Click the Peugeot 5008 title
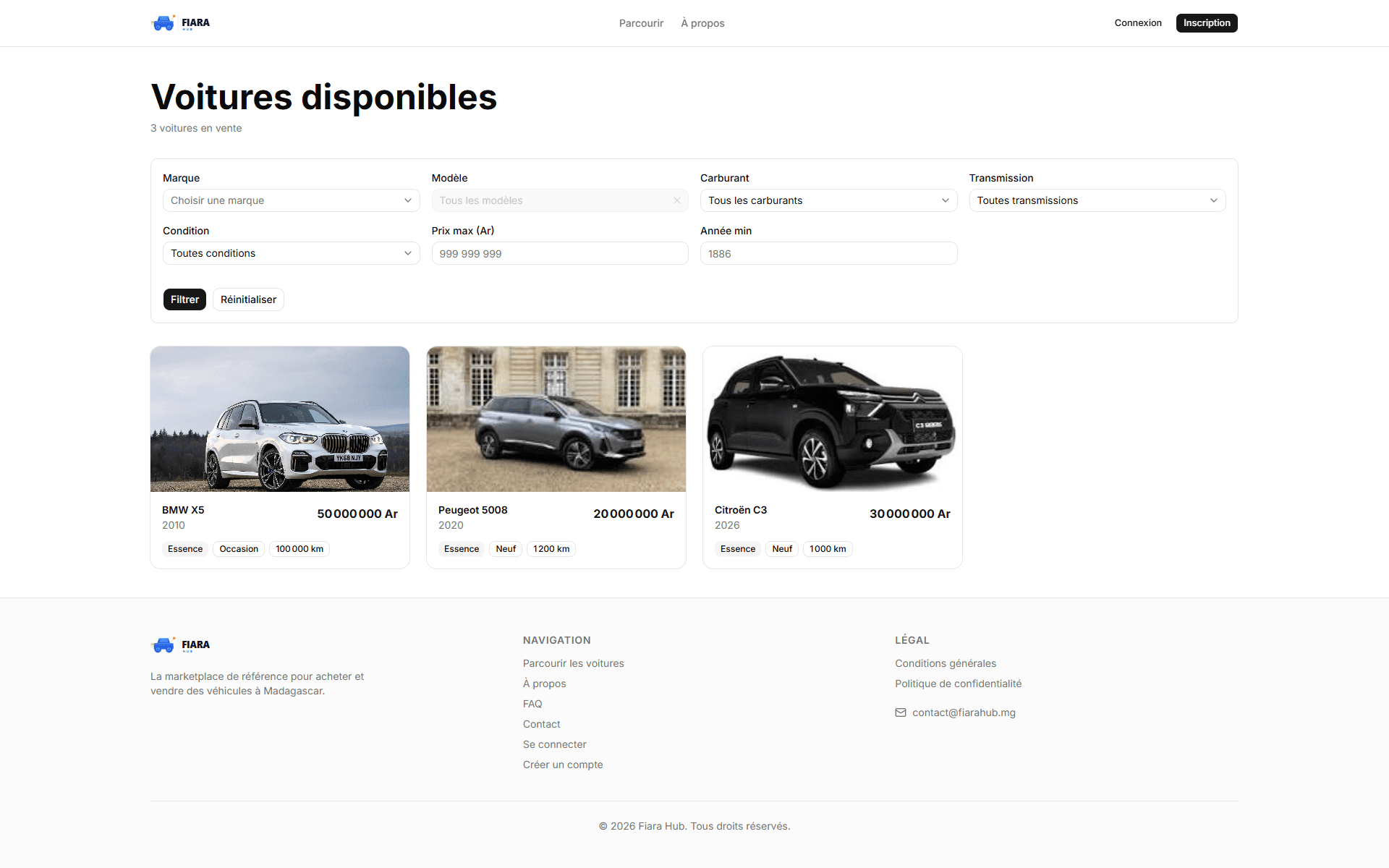The image size is (1389, 868). coord(472,510)
